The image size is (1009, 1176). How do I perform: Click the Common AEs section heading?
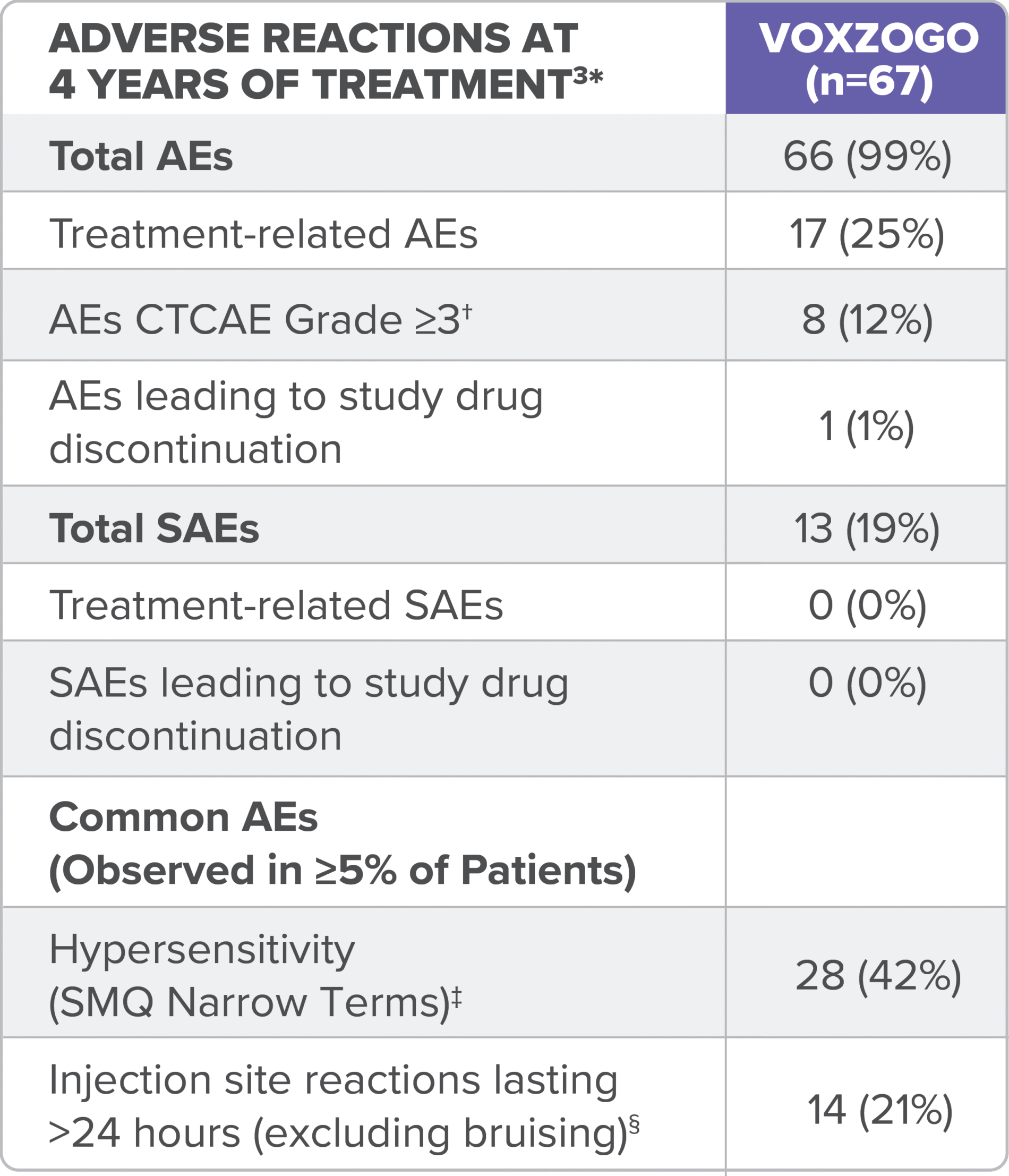click(342, 843)
